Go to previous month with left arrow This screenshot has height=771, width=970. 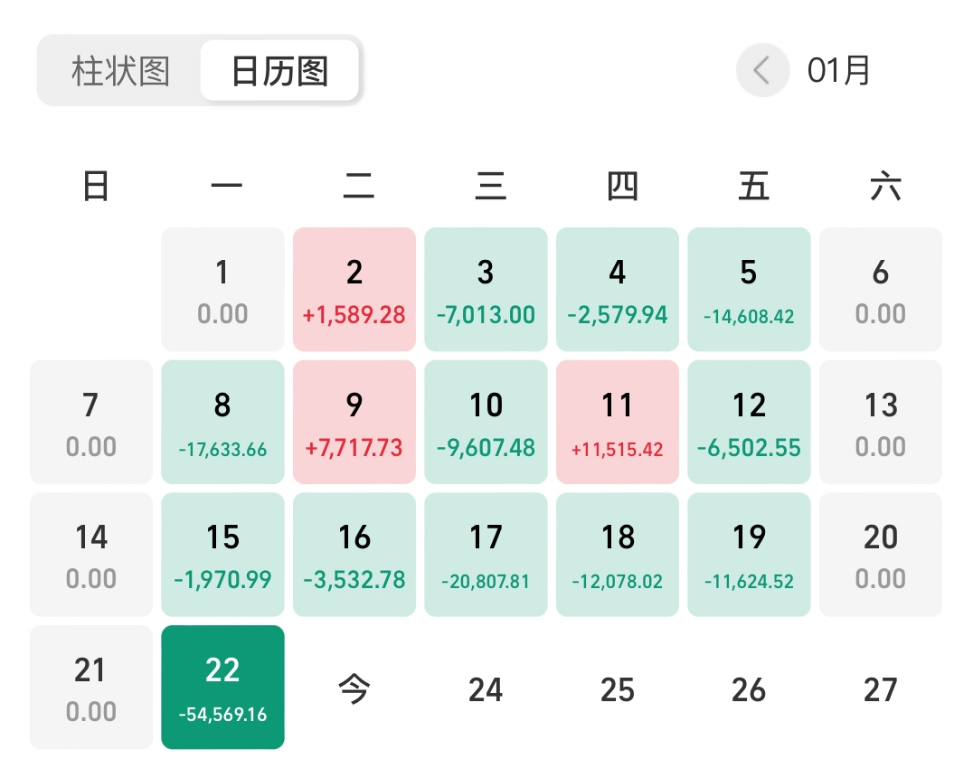click(x=762, y=70)
